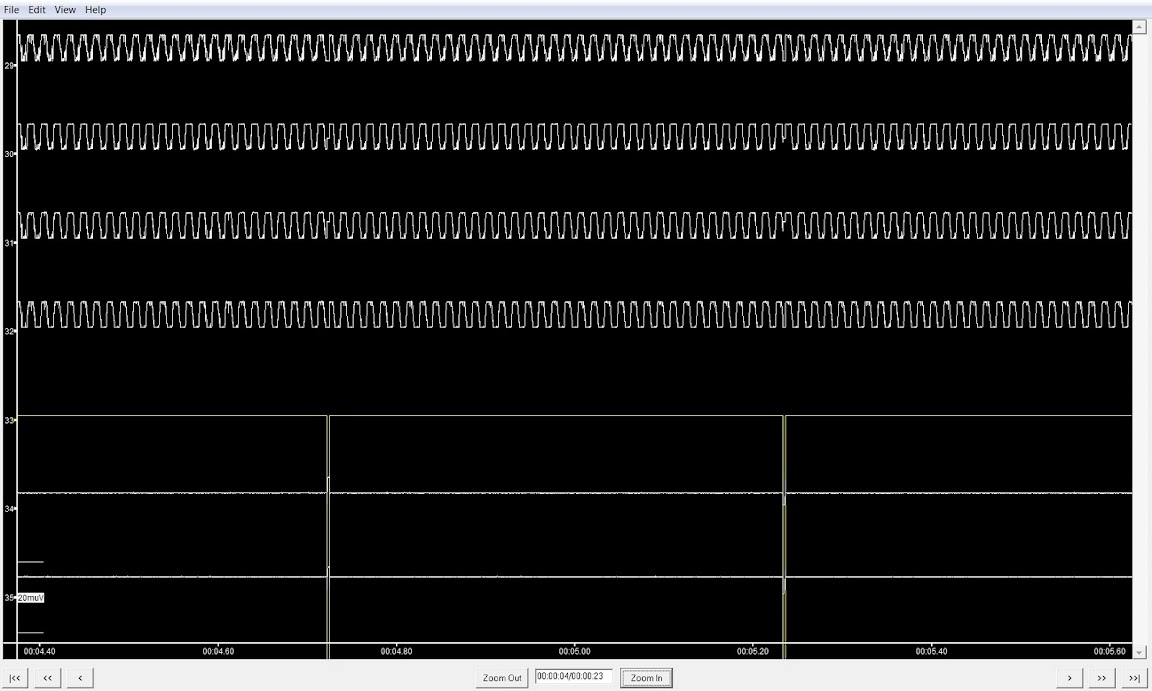Viewport: 1152px width, 691px height.
Task: Click the time position field 00:00:04/00:00:23
Action: (x=573, y=676)
